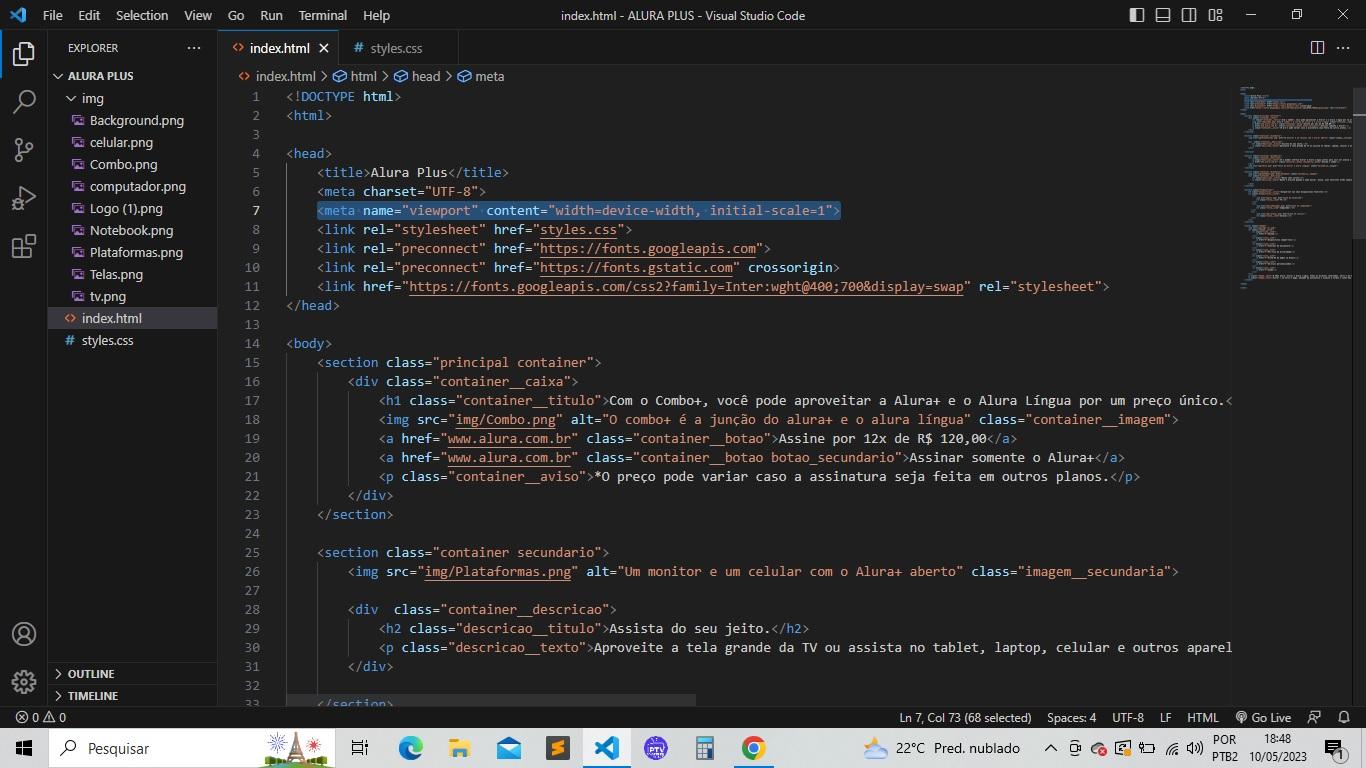1366x768 pixels.
Task: Open the Terminal menu
Action: click(323, 15)
